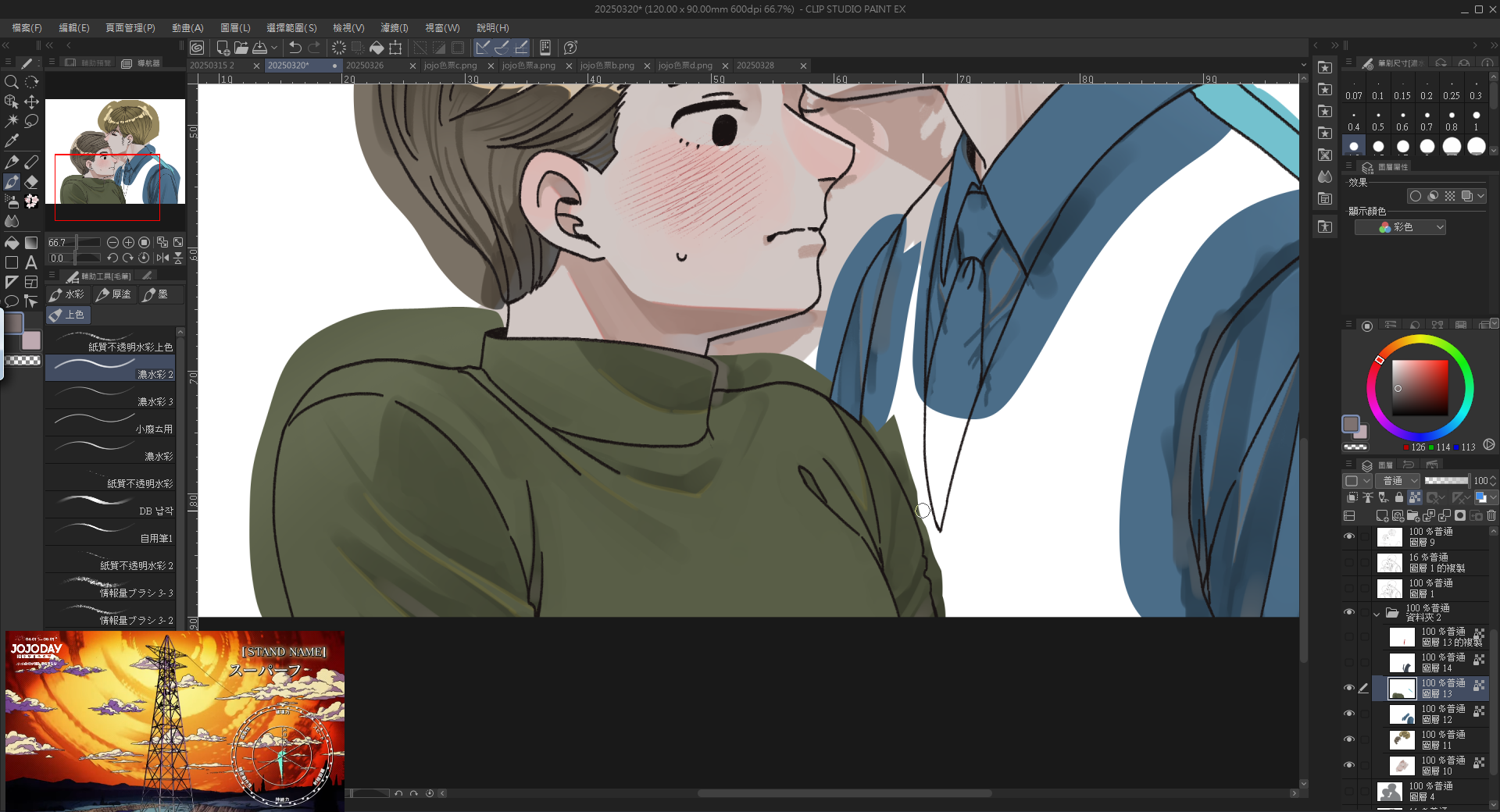Expand the brush size list arrow
This screenshot has height=812, width=1500.
(x=1494, y=151)
